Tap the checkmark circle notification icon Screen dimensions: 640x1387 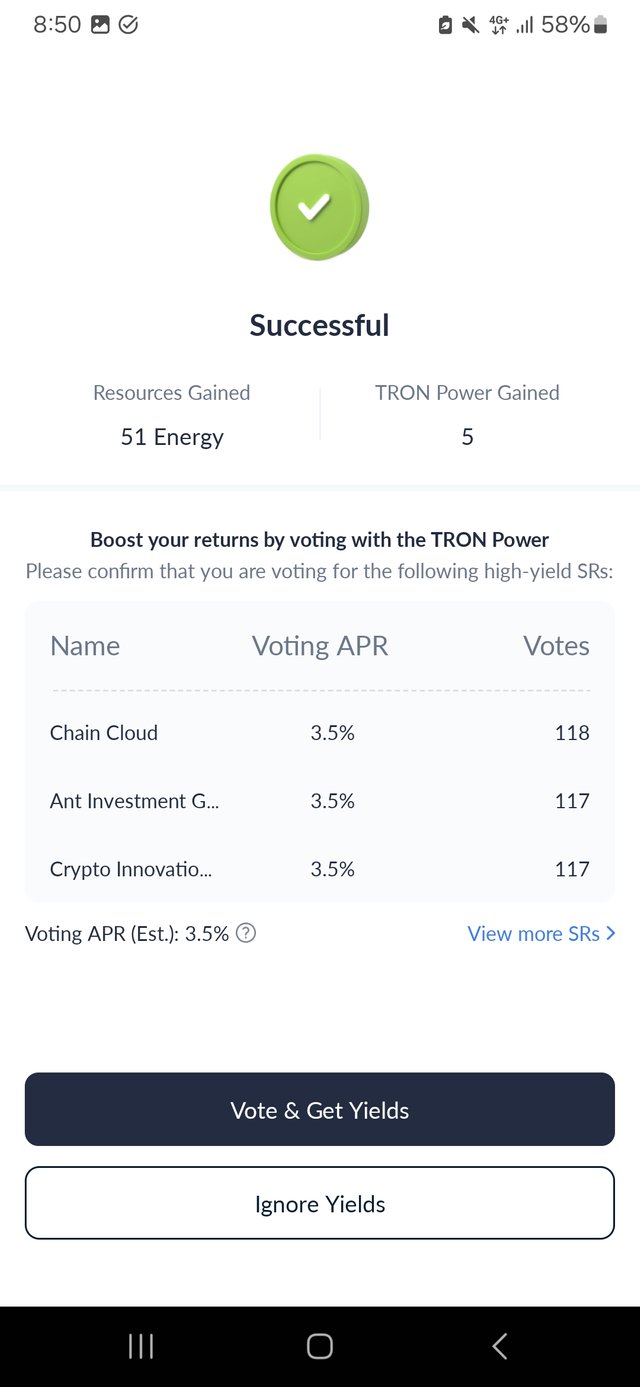(x=128, y=25)
